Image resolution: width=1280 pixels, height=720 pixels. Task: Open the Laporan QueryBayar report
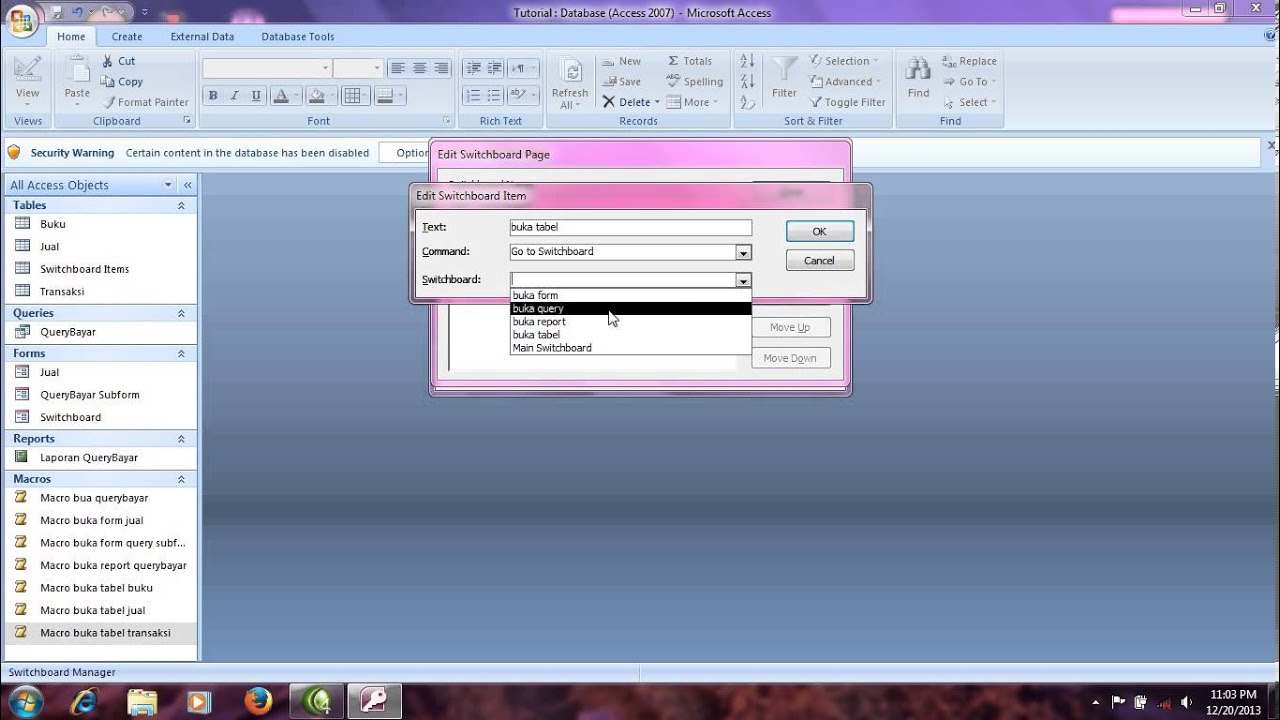[x=88, y=457]
